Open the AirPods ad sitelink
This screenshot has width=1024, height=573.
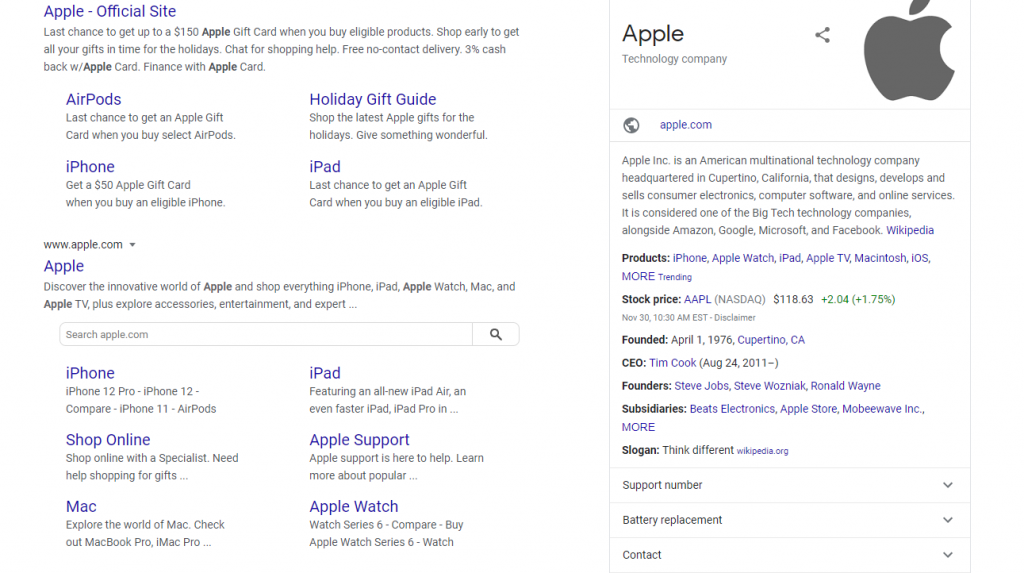click(x=93, y=99)
